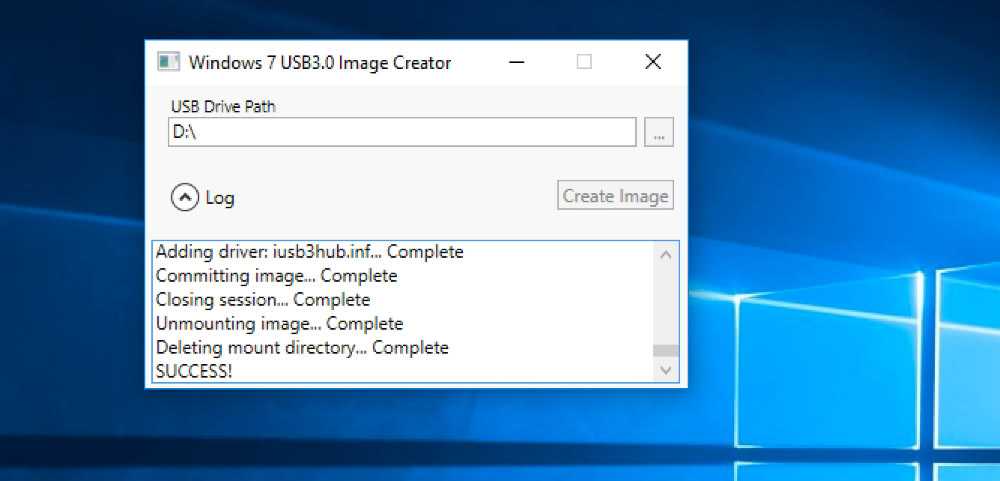Image resolution: width=1000 pixels, height=481 pixels.
Task: Open the browse dialog with the '...' button
Action: (658, 132)
